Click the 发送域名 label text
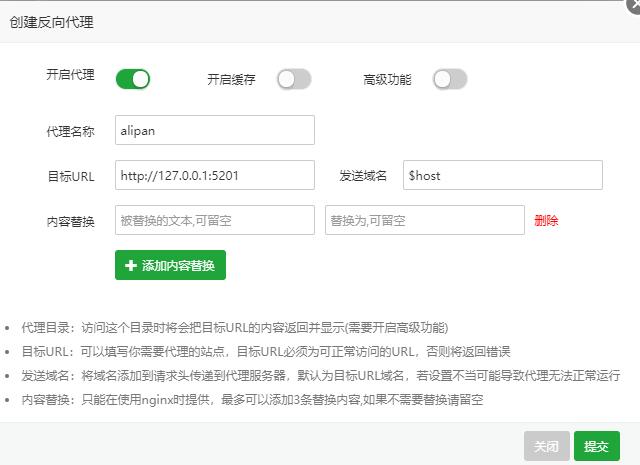The image size is (640, 465). 363,176
